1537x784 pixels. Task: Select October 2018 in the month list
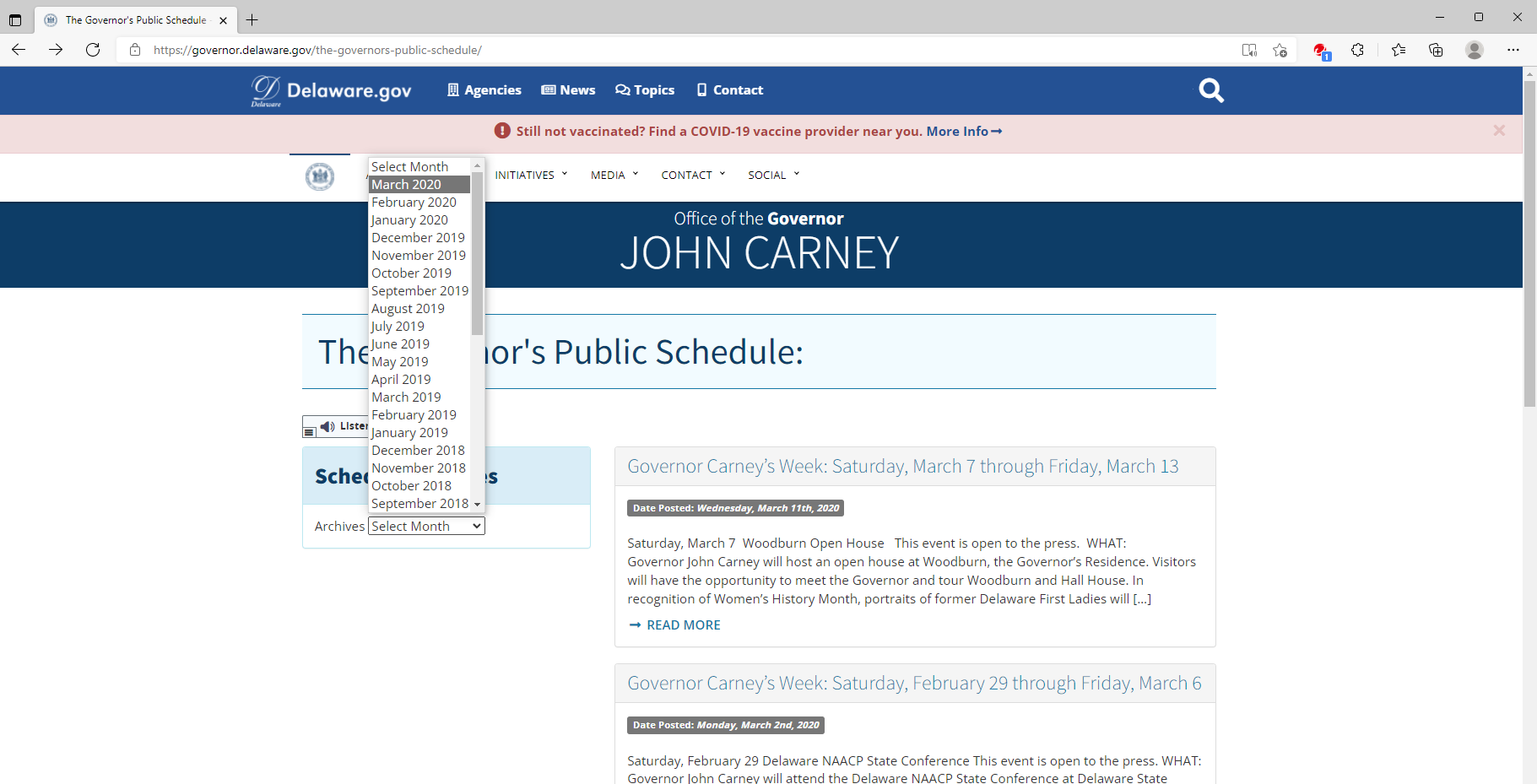click(x=419, y=485)
